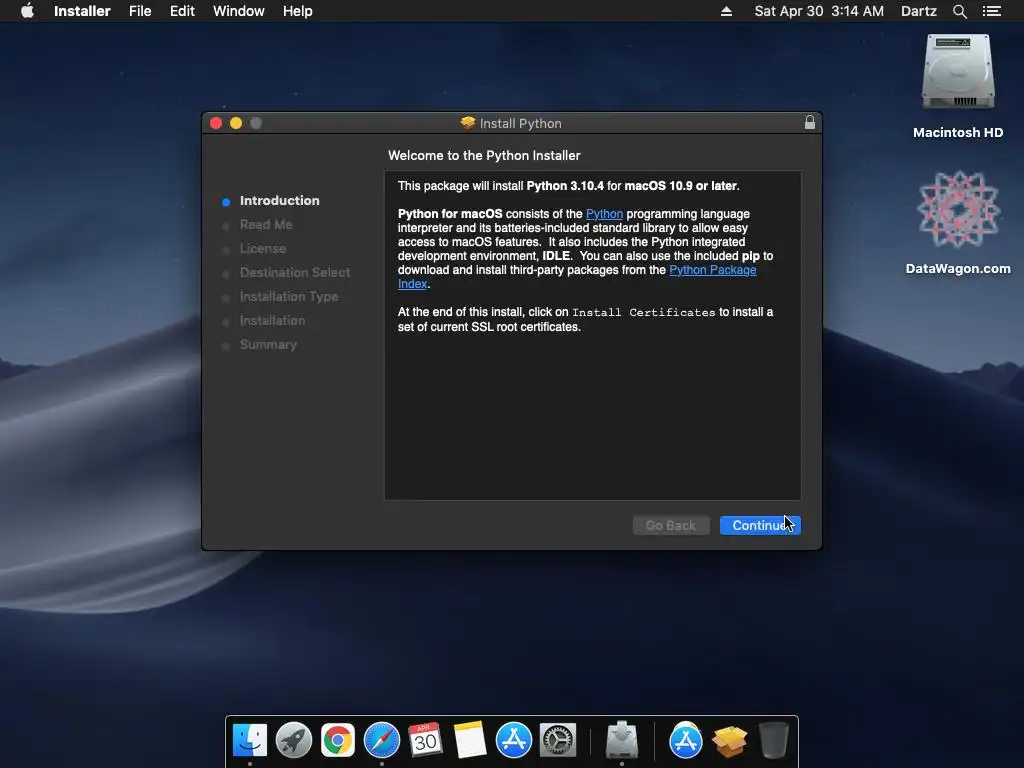Follow the Python Package Index link
The width and height of the screenshot is (1024, 768).
click(712, 270)
